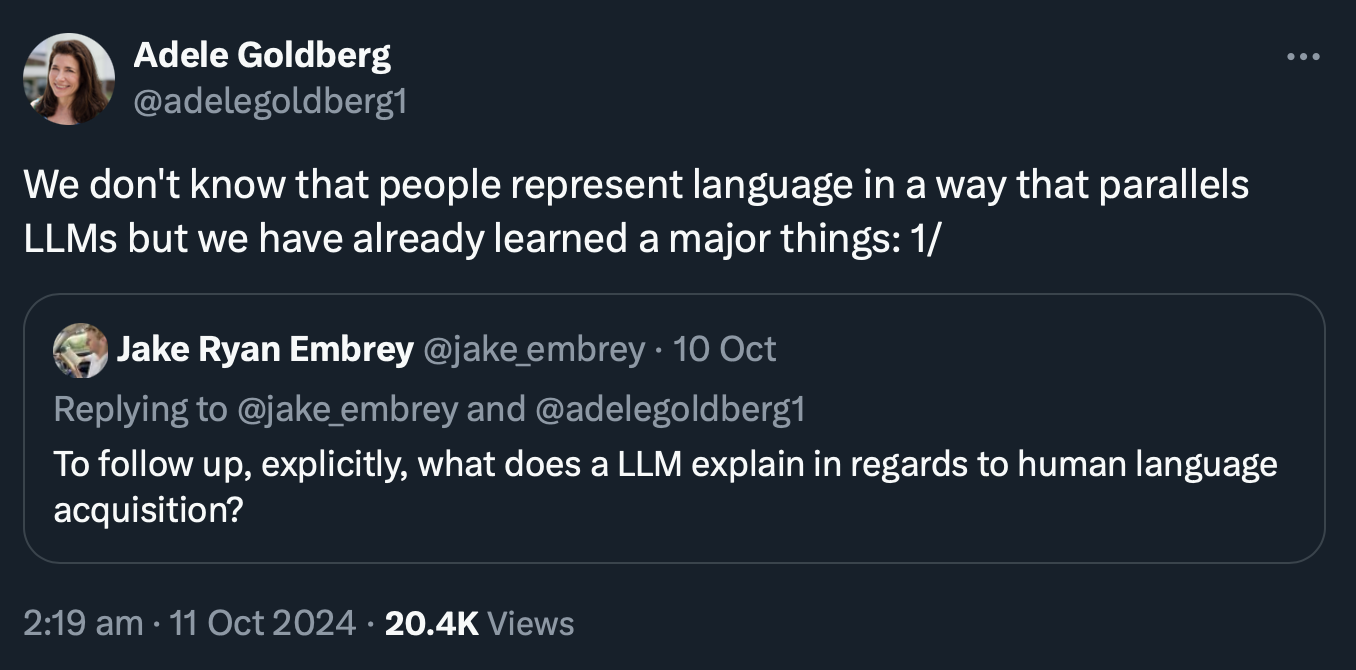Open Jake Ryan Embrey's profile name
This screenshot has width=1356, height=670.
tap(265, 349)
